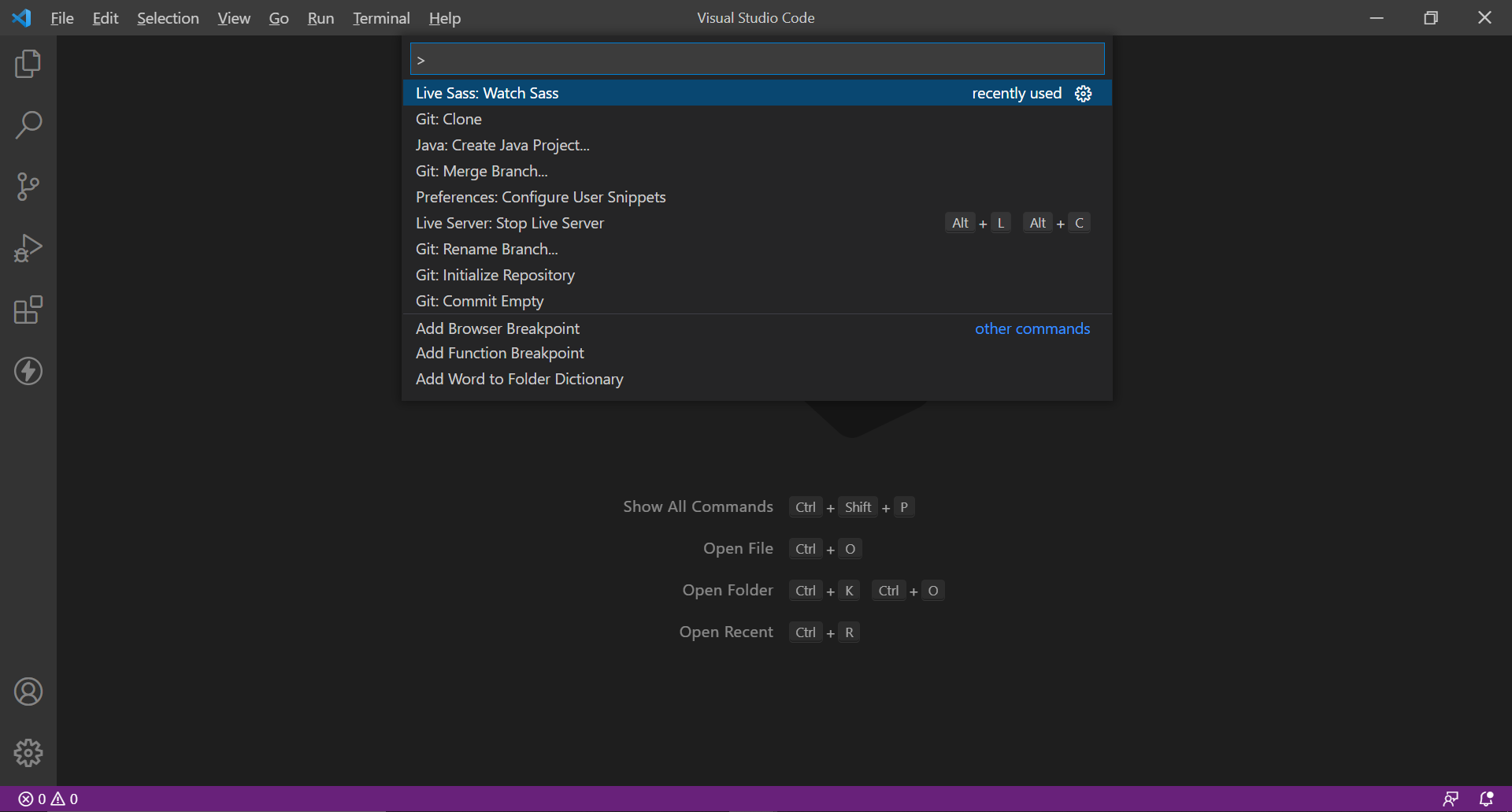
Task: Select Git: Commit Empty command
Action: tap(758, 301)
